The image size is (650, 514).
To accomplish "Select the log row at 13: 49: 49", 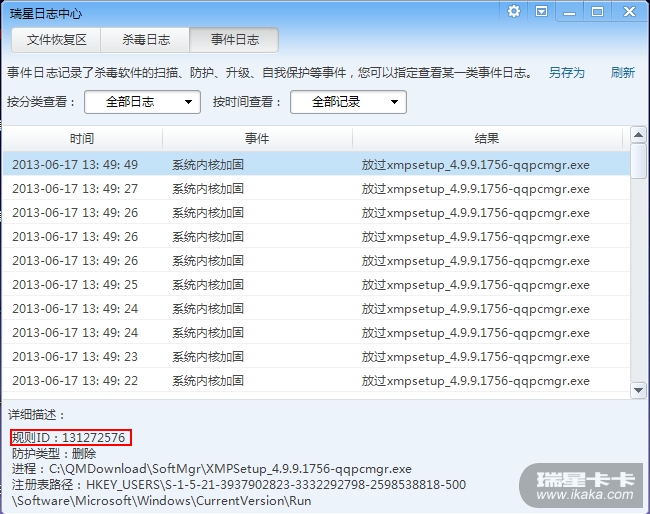I will click(x=316, y=165).
